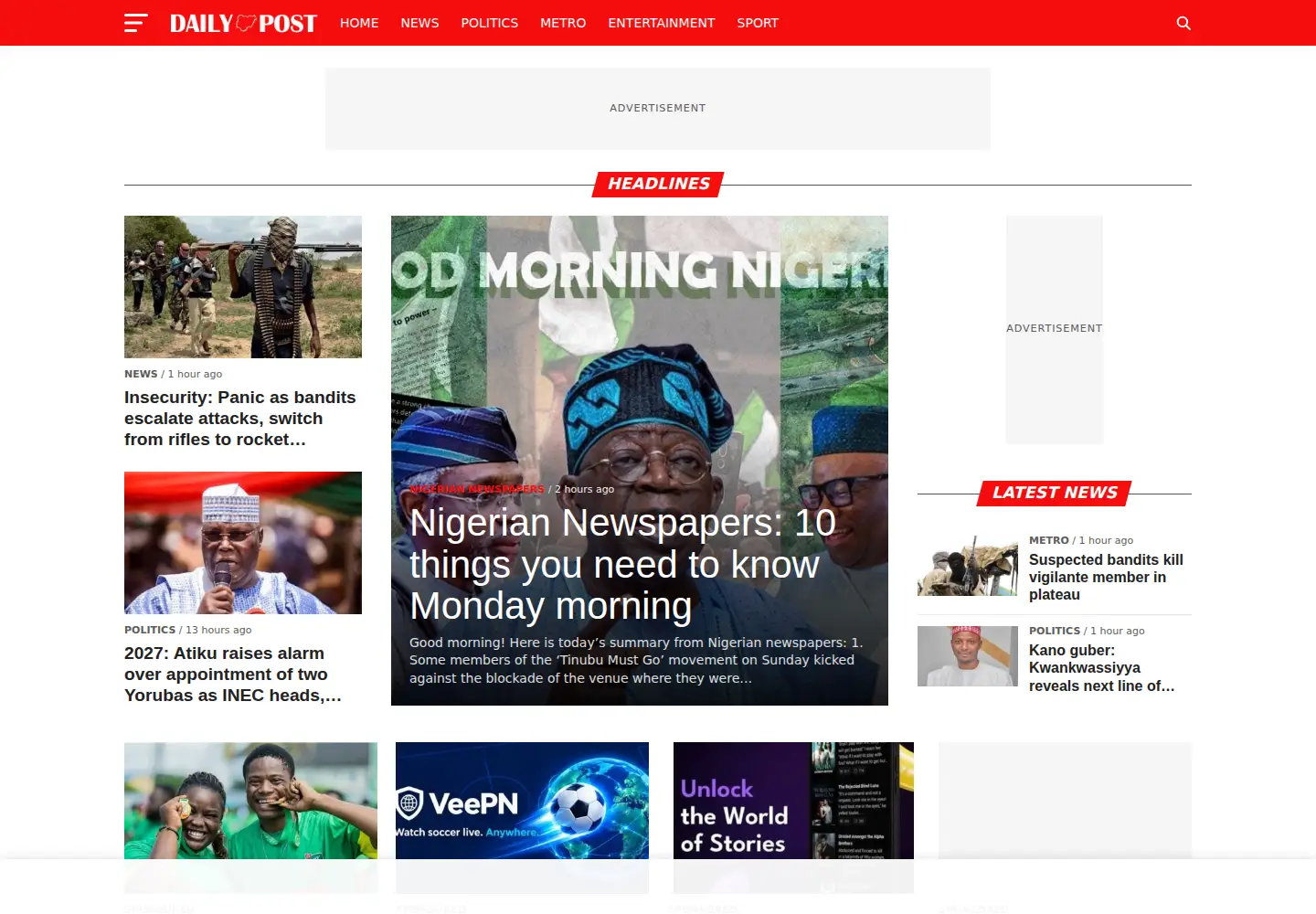Click the POLITICS tag above Kano guber
1316x914 pixels.
[x=1055, y=631]
